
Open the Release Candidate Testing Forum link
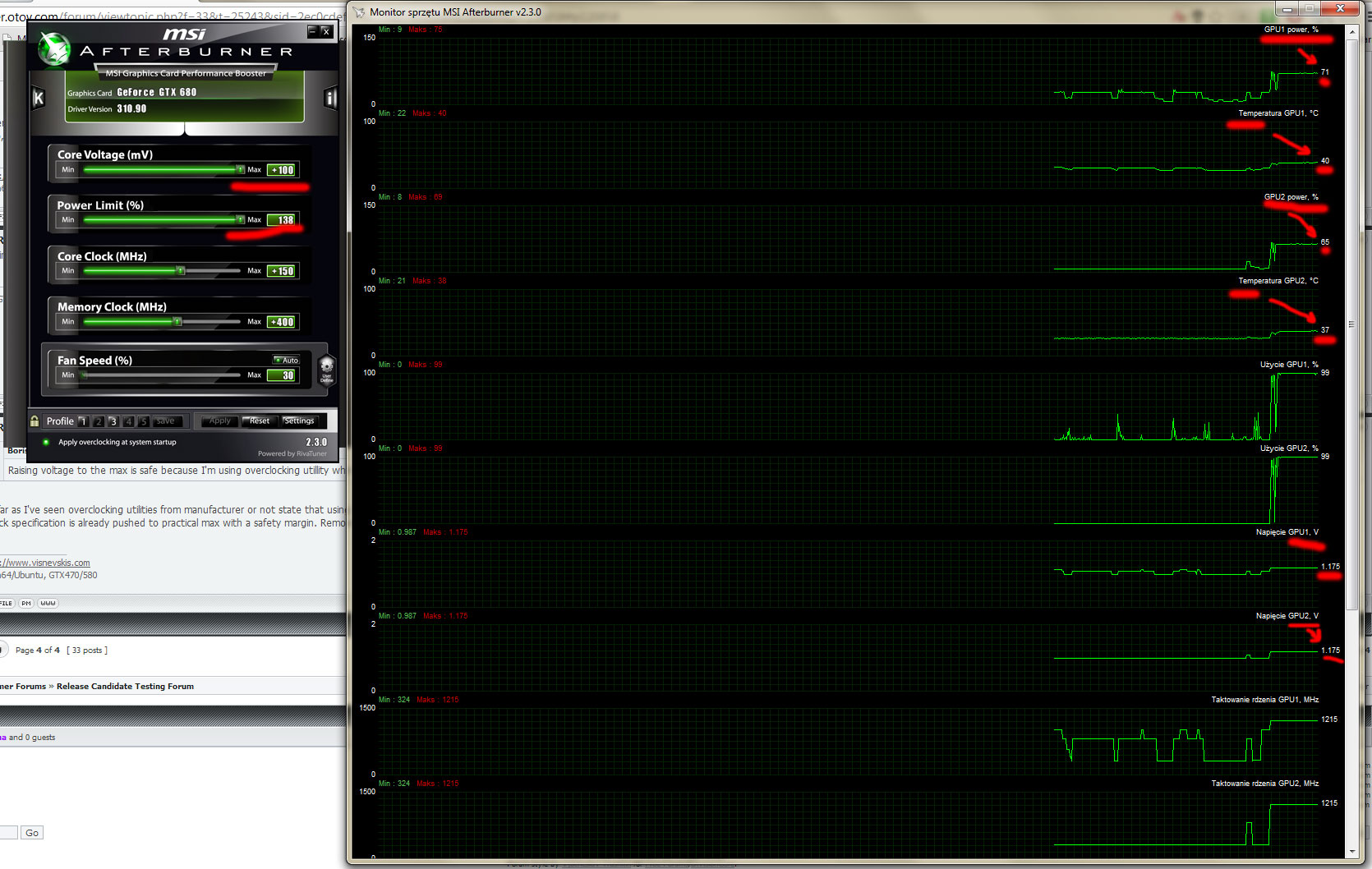coord(125,687)
